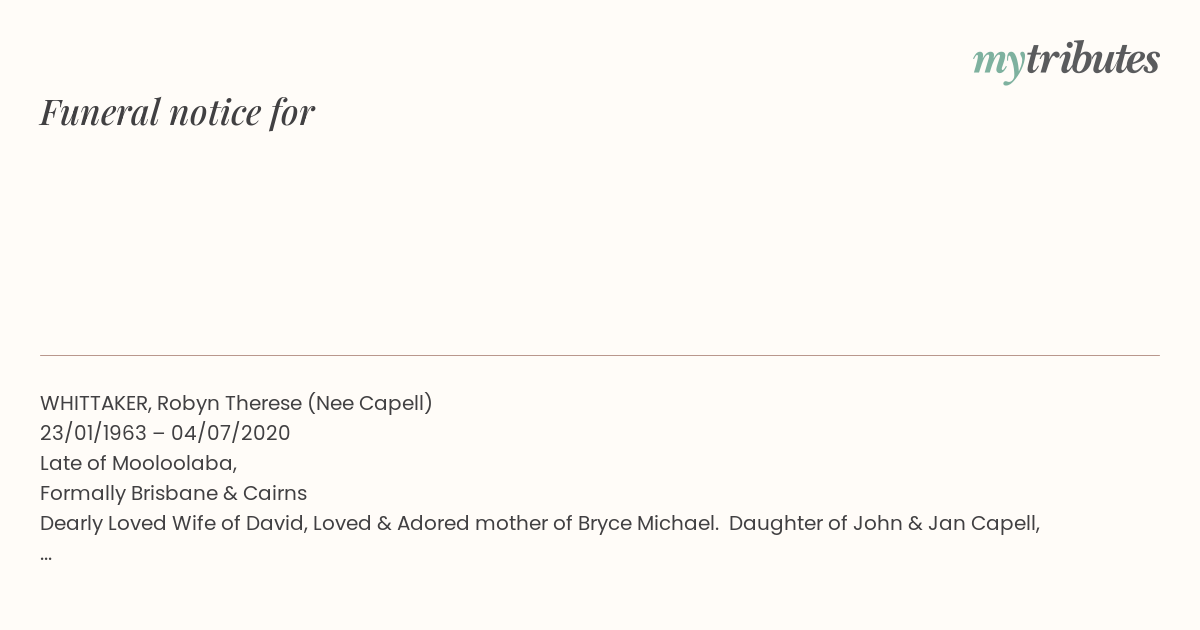Screen dimensions: 1200x630
Task: Click the death date 04/07/2020
Action: tap(231, 434)
